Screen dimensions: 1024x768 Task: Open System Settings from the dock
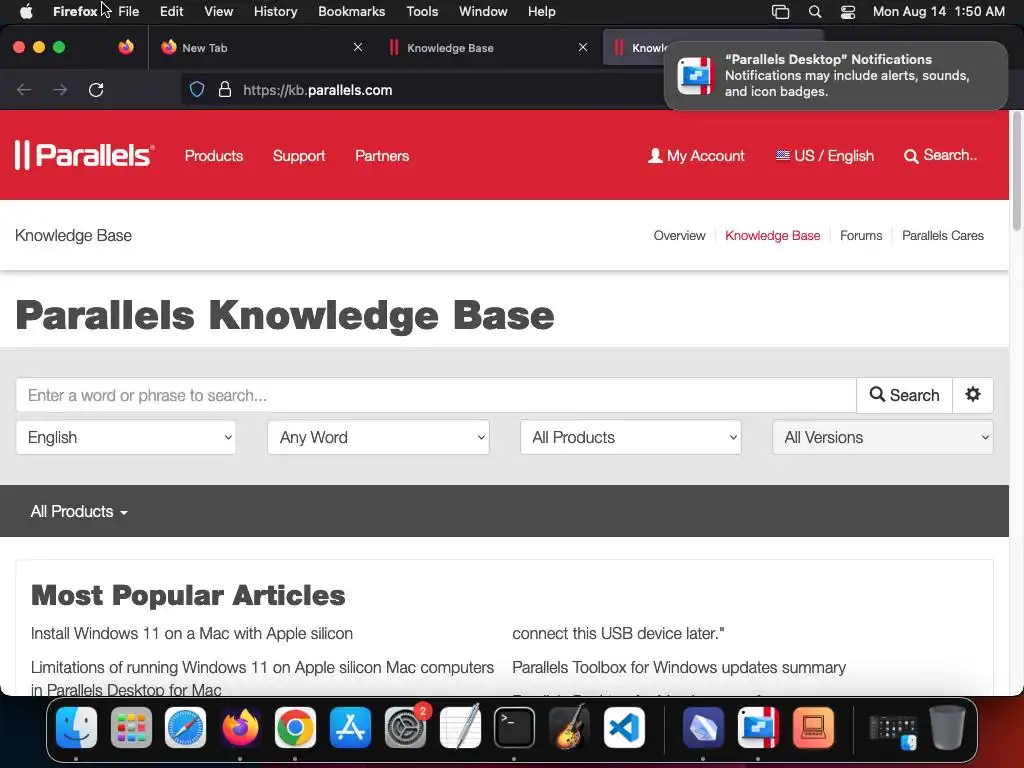click(405, 728)
